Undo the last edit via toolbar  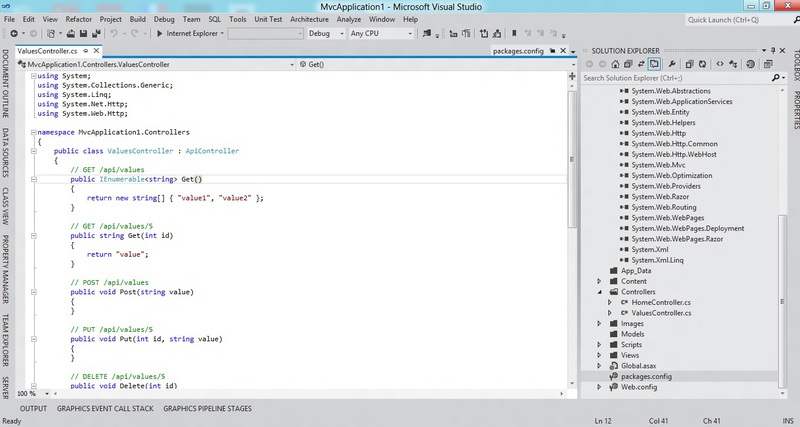tap(114, 34)
